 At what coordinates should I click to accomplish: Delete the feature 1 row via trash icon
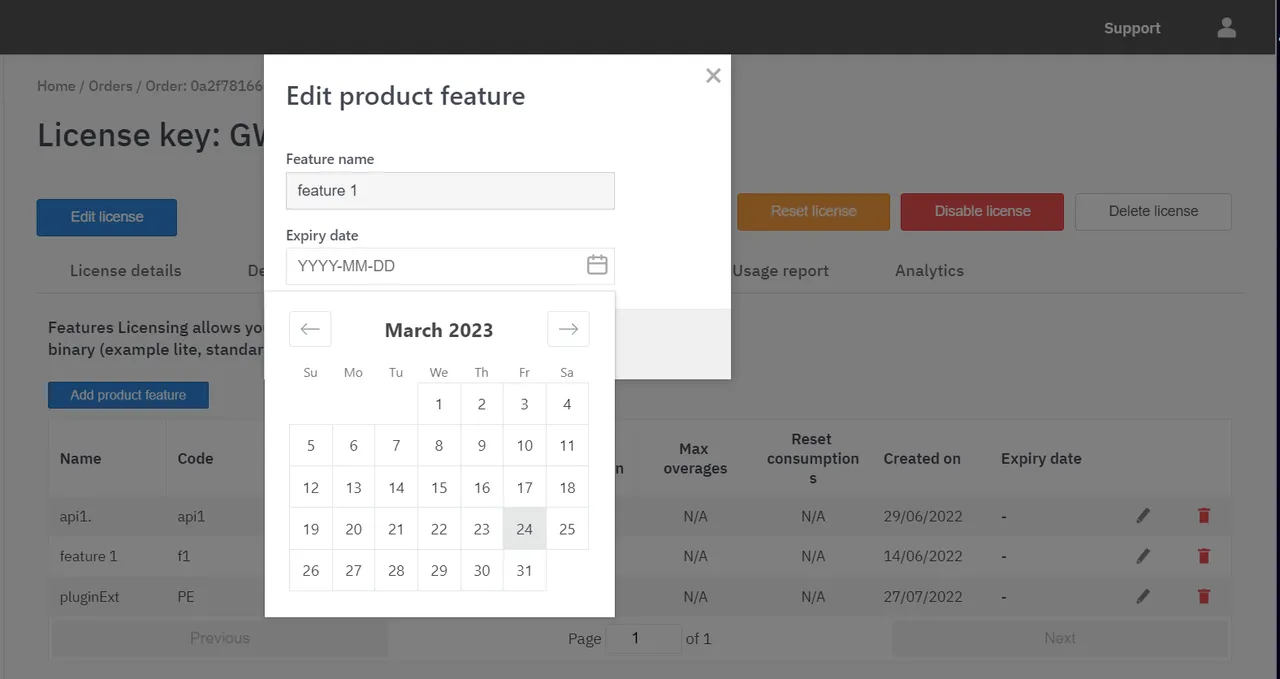point(1203,556)
